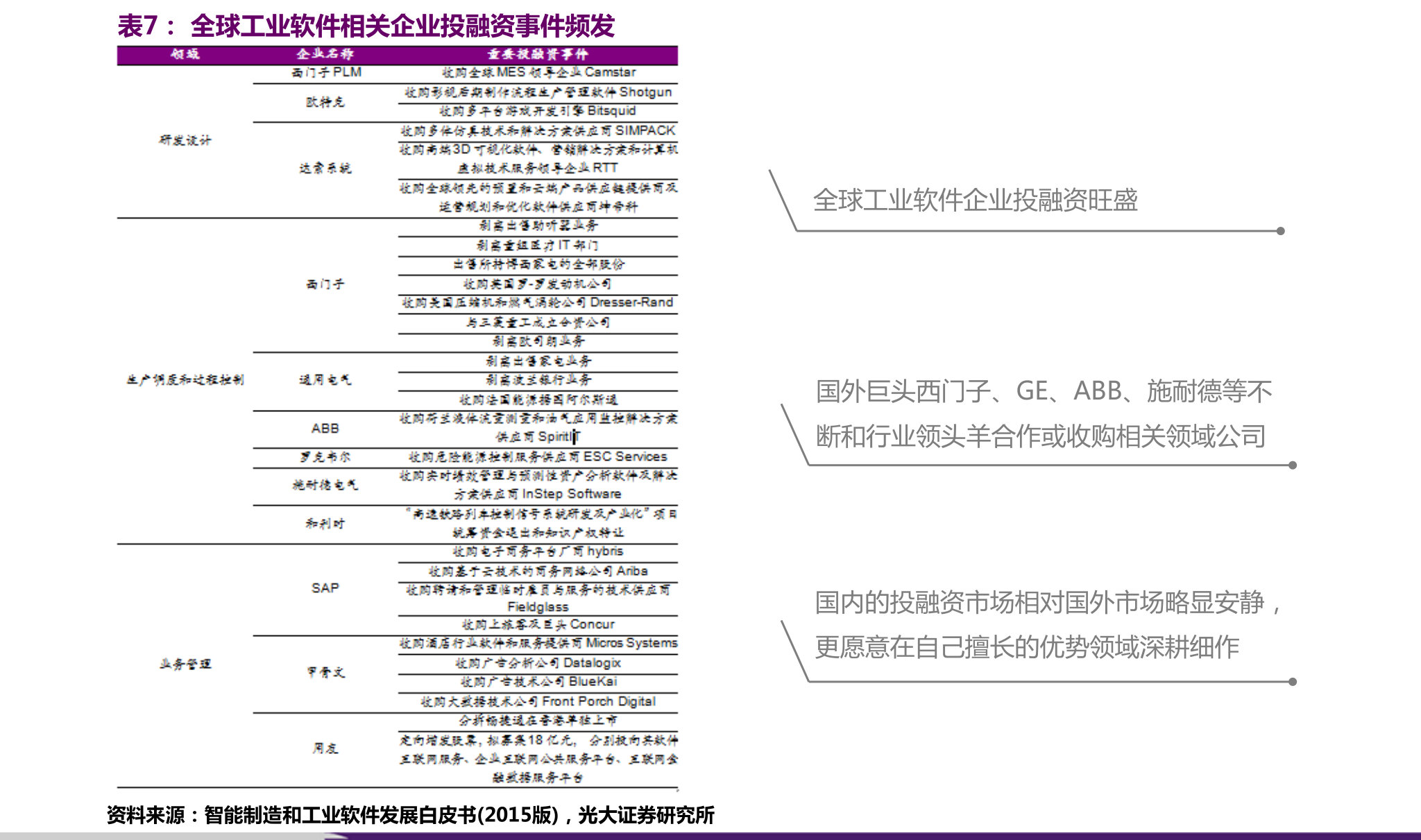Click the 重要投融资事件 column header

pos(538,54)
